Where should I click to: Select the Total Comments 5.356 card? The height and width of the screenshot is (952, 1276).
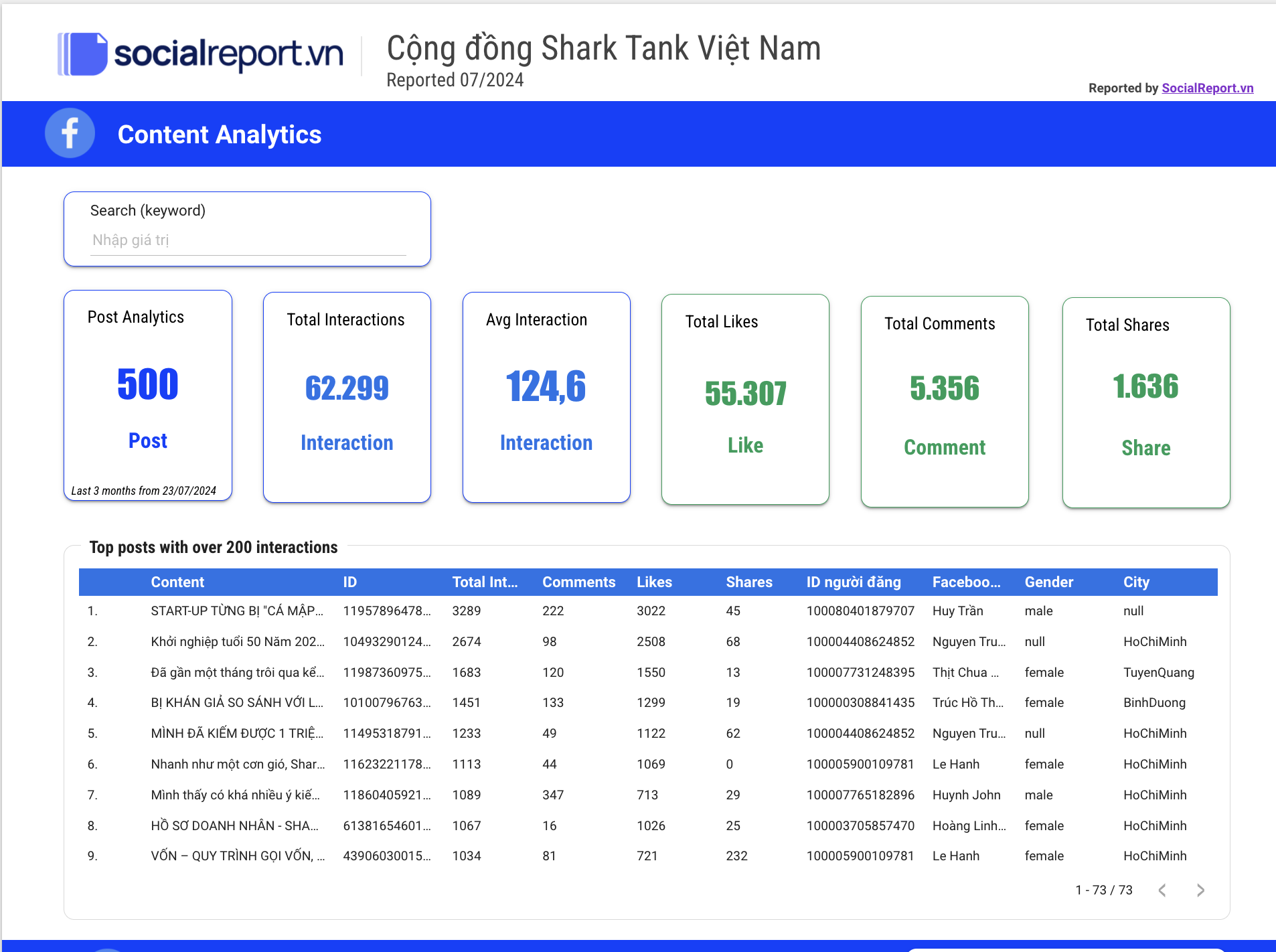[945, 401]
